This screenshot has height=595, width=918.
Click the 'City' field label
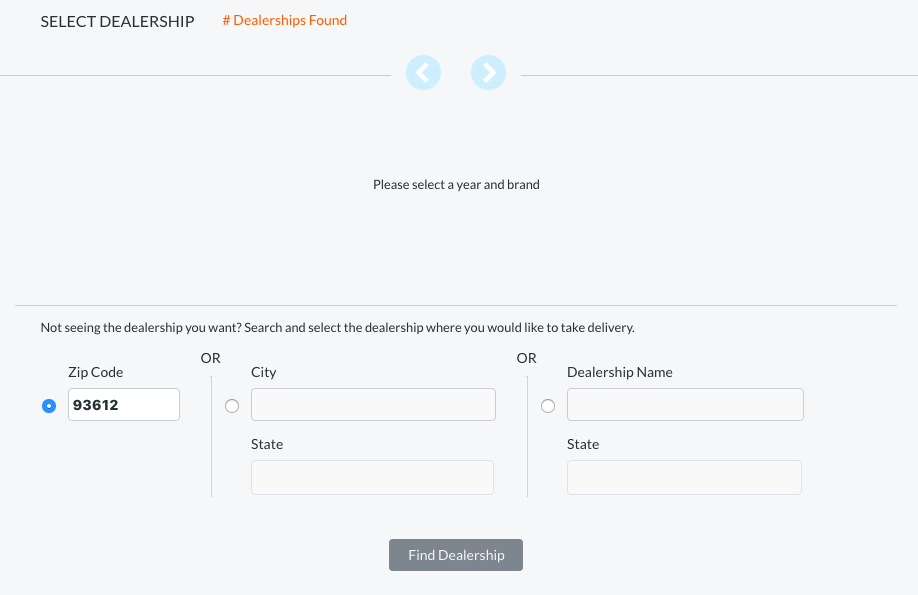click(263, 371)
